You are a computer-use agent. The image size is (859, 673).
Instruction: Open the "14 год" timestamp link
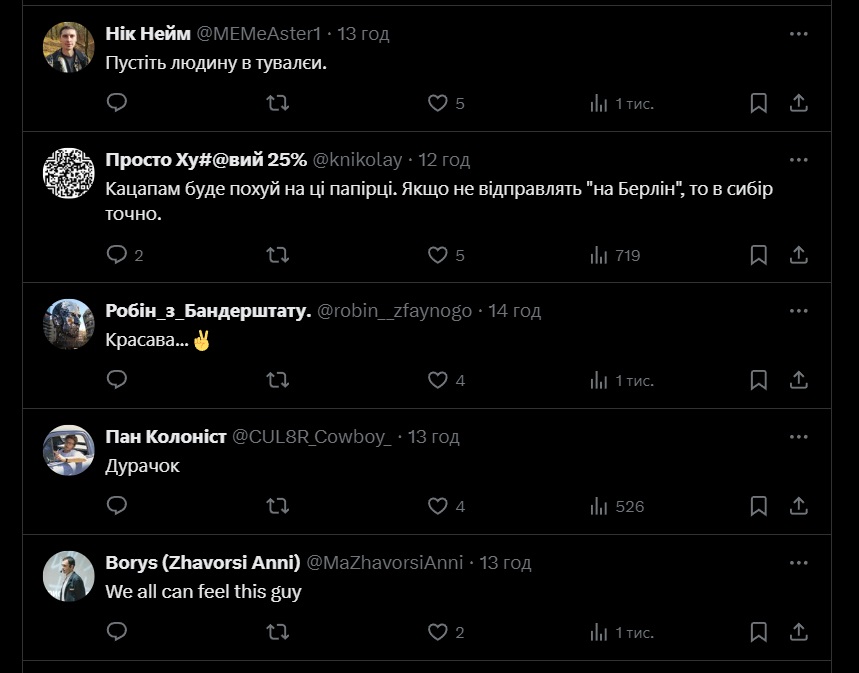point(514,311)
